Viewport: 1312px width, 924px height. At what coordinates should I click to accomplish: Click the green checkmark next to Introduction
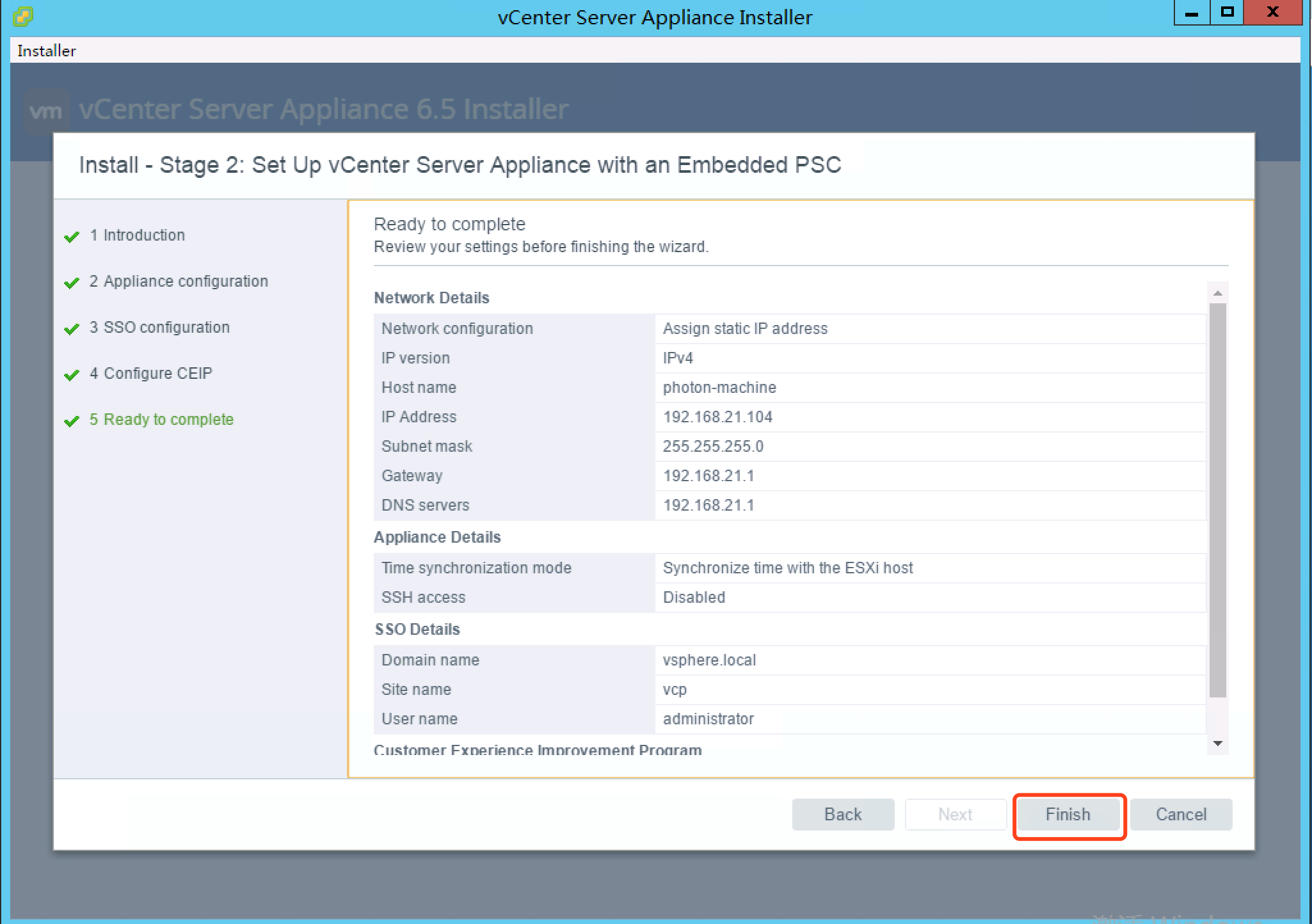(72, 237)
